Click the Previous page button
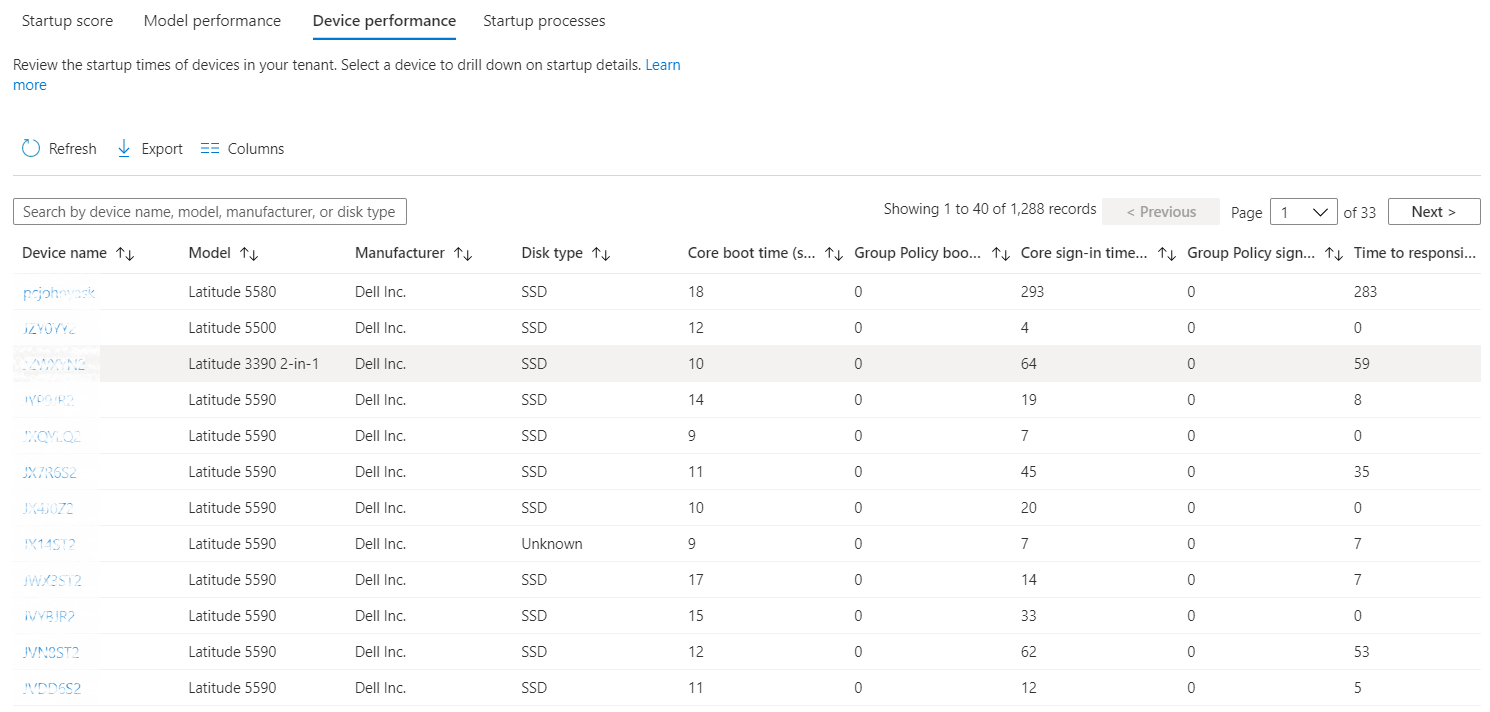This screenshot has height=712, width=1490. point(1160,211)
